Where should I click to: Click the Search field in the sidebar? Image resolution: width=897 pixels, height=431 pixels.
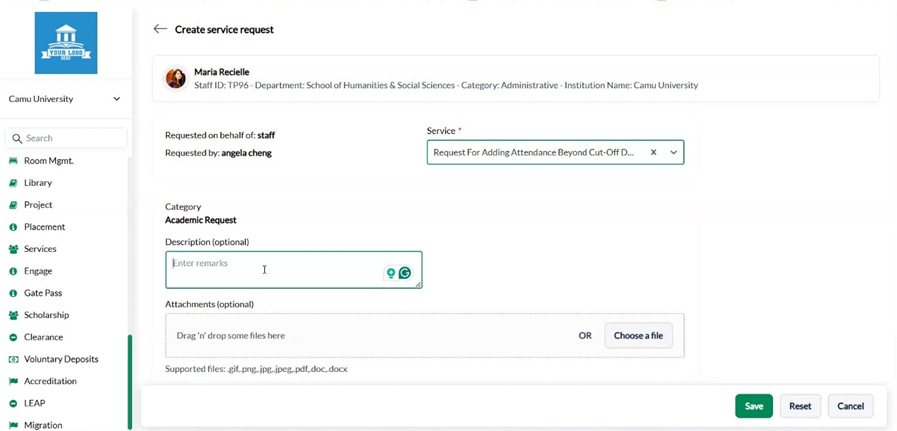point(70,138)
